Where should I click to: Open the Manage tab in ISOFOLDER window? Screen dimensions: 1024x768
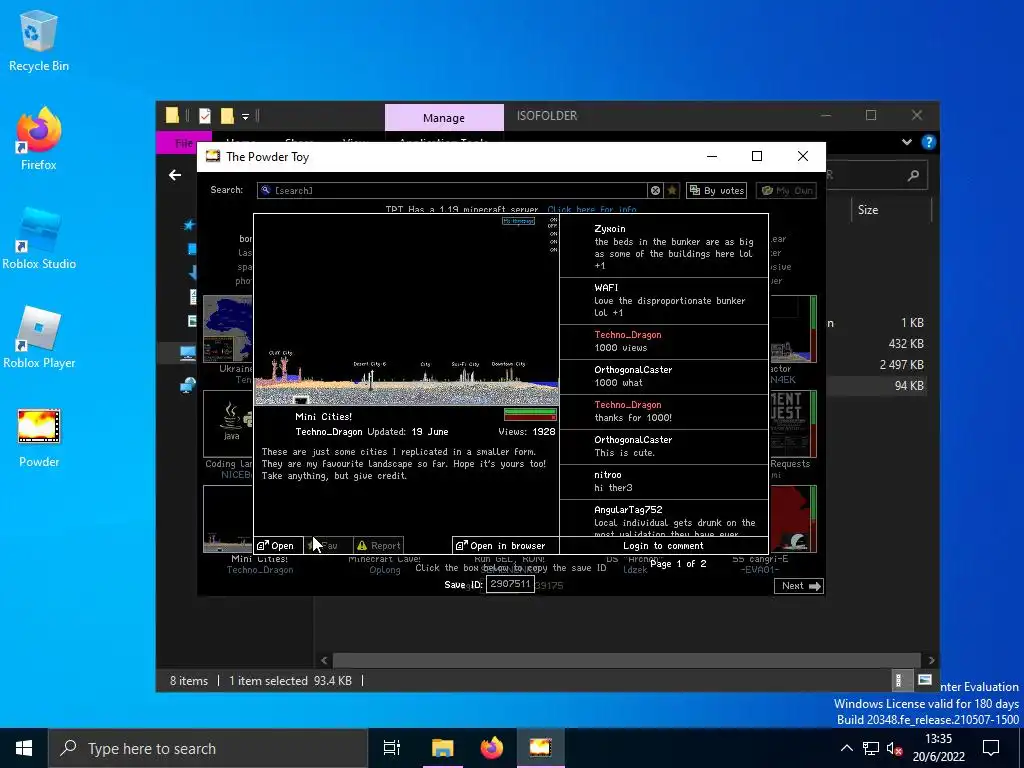pos(444,118)
